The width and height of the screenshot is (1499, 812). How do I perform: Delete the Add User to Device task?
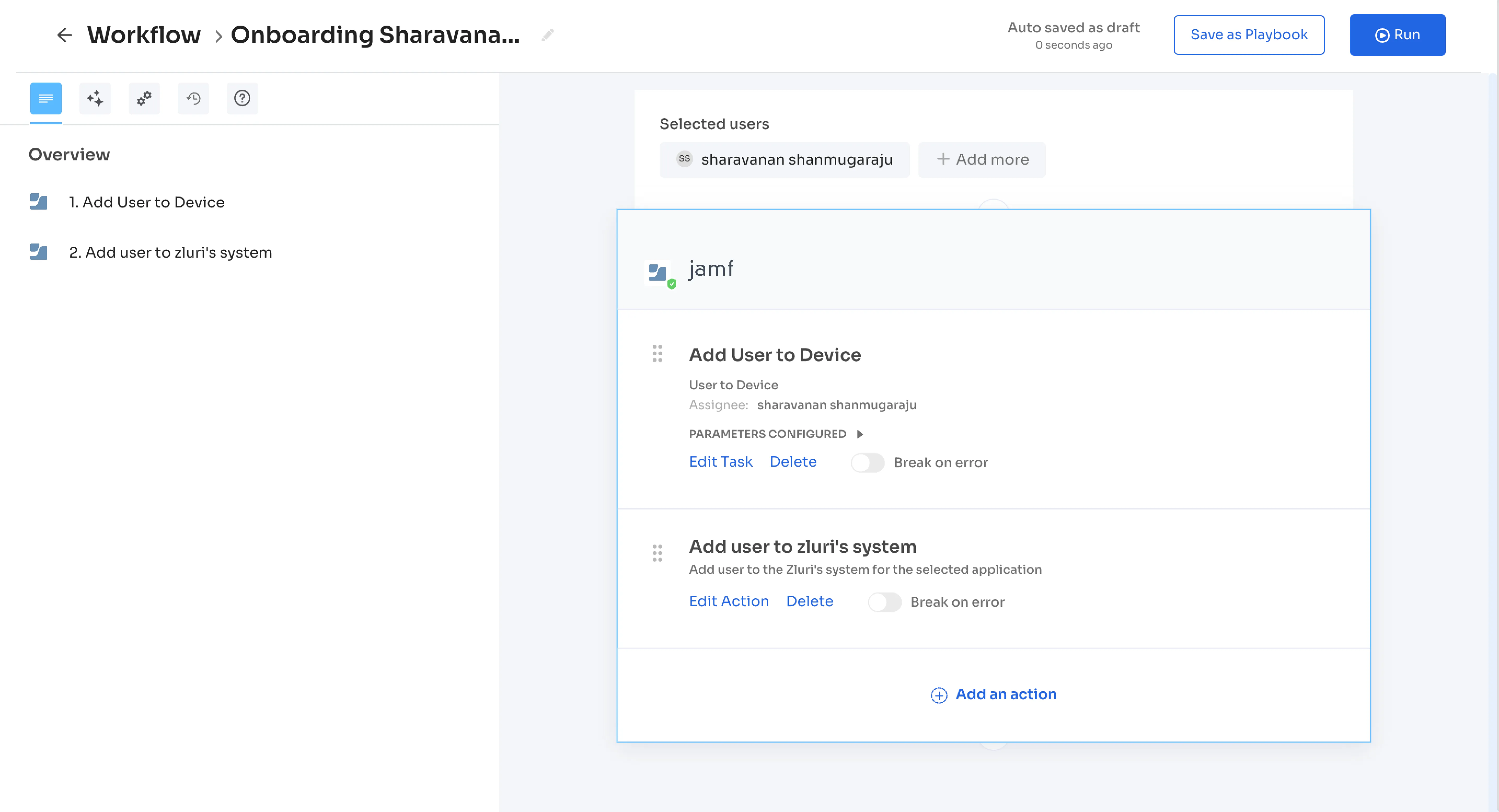[793, 462]
